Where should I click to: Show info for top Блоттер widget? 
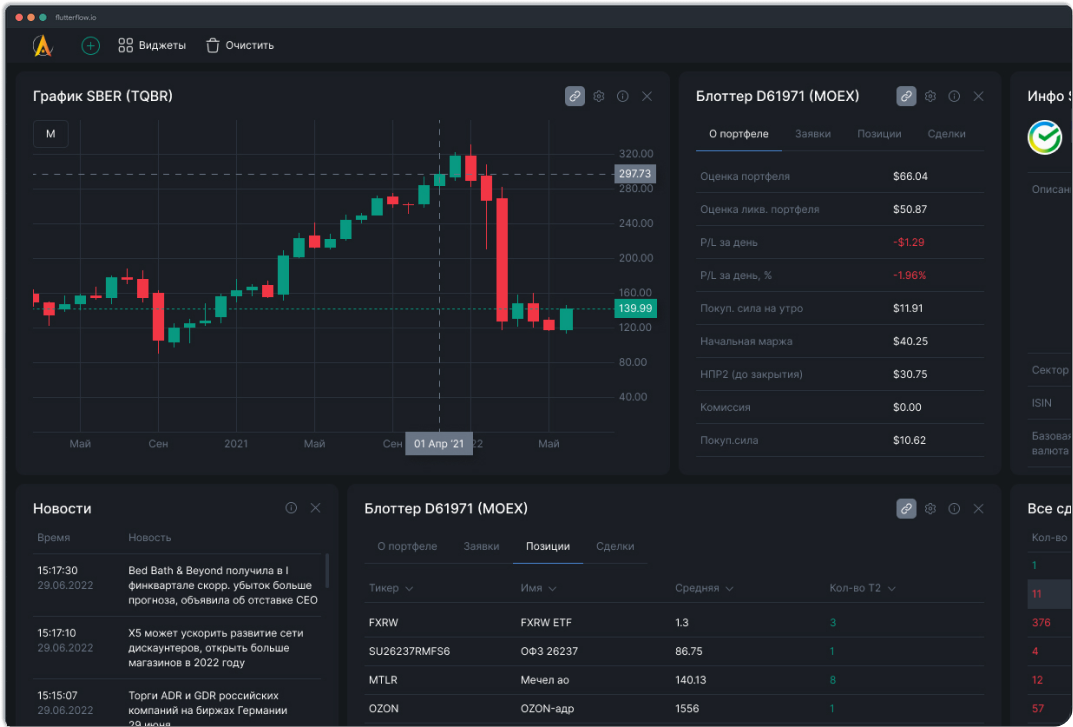[954, 97]
